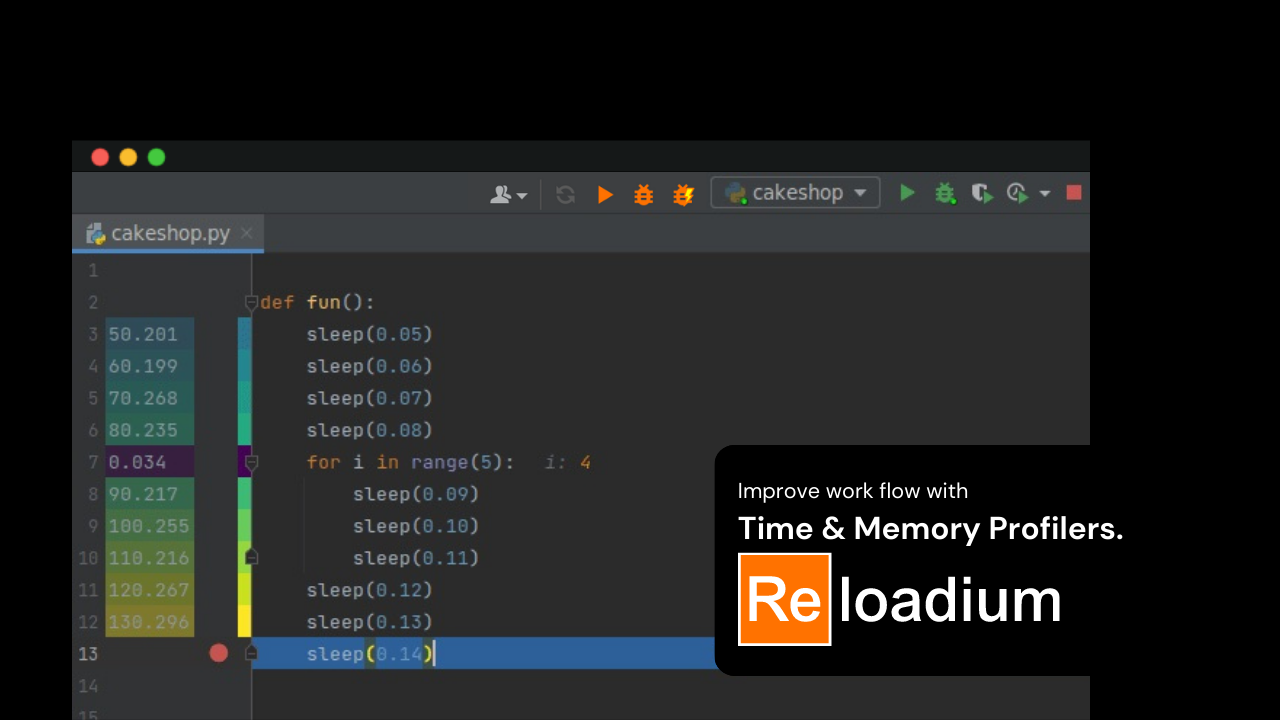Toggle breakpoint on line 13
Screen dimensions: 1280x720
click(219, 653)
